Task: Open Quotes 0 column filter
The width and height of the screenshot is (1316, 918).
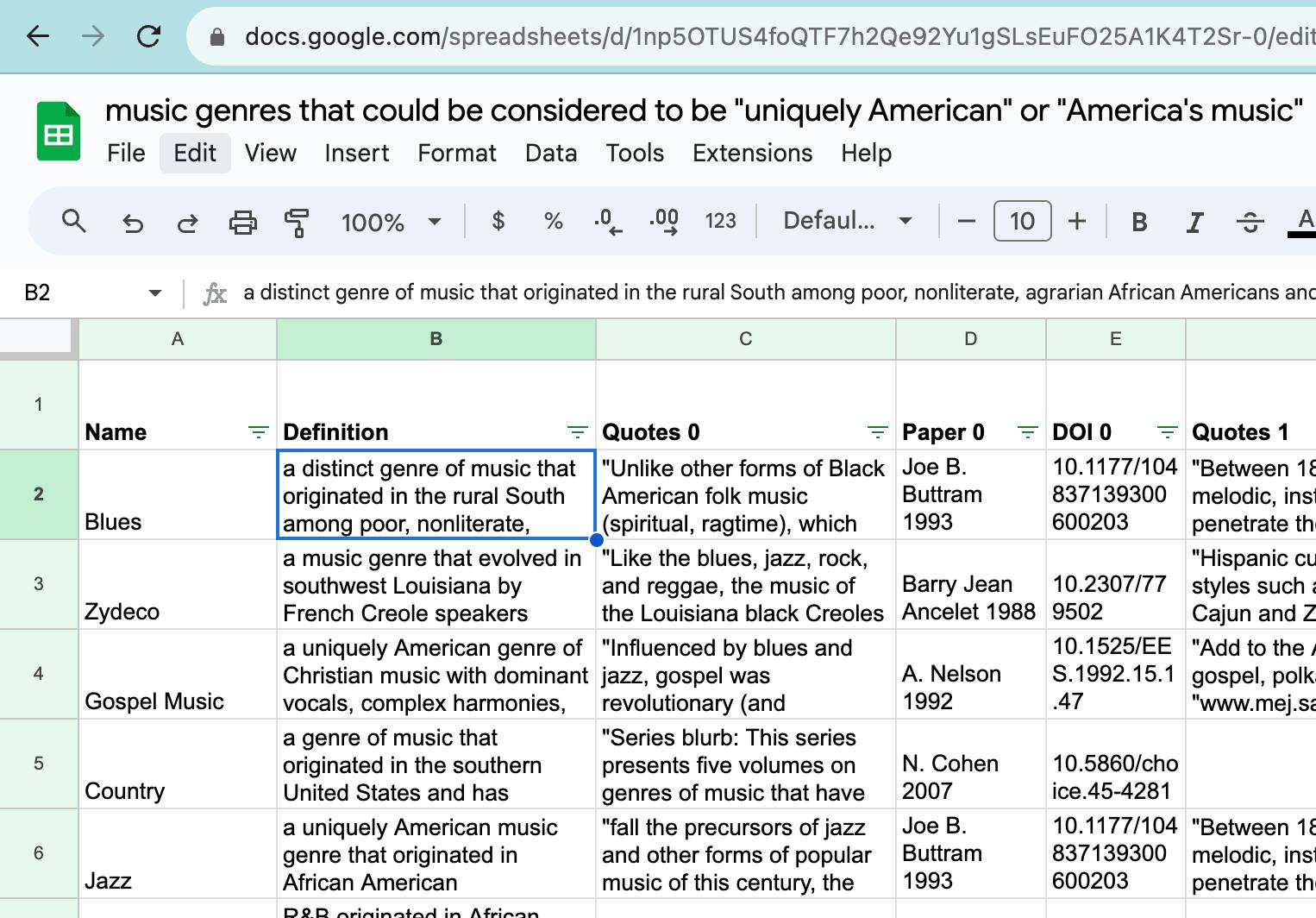Action: (877, 432)
